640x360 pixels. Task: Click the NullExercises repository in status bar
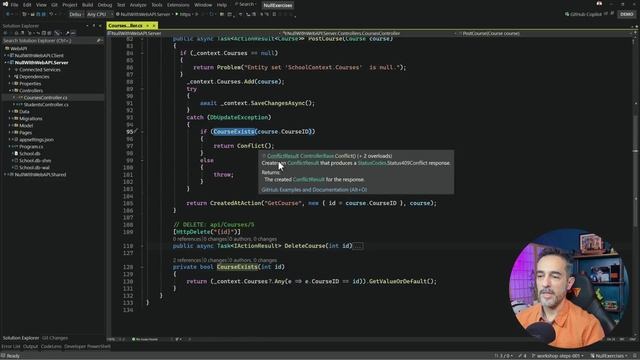point(609,356)
